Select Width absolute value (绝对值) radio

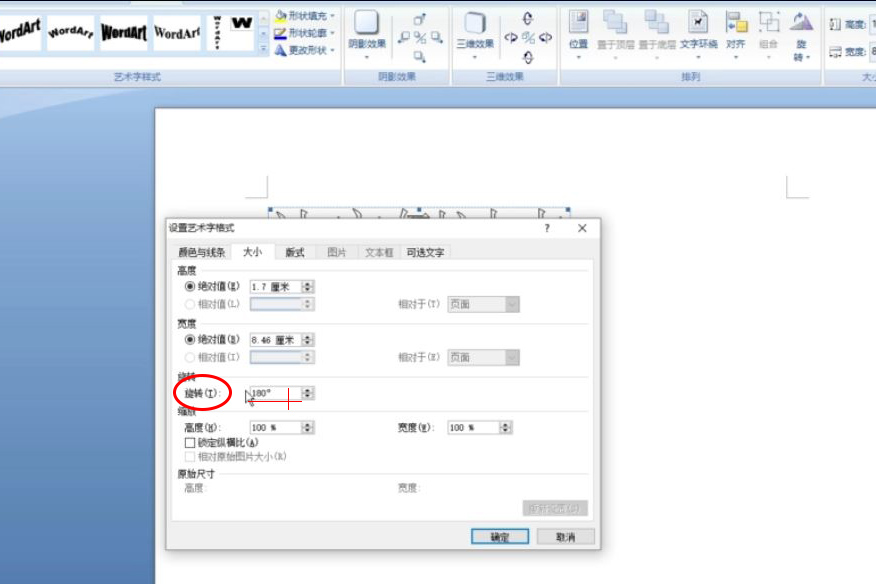[190, 339]
